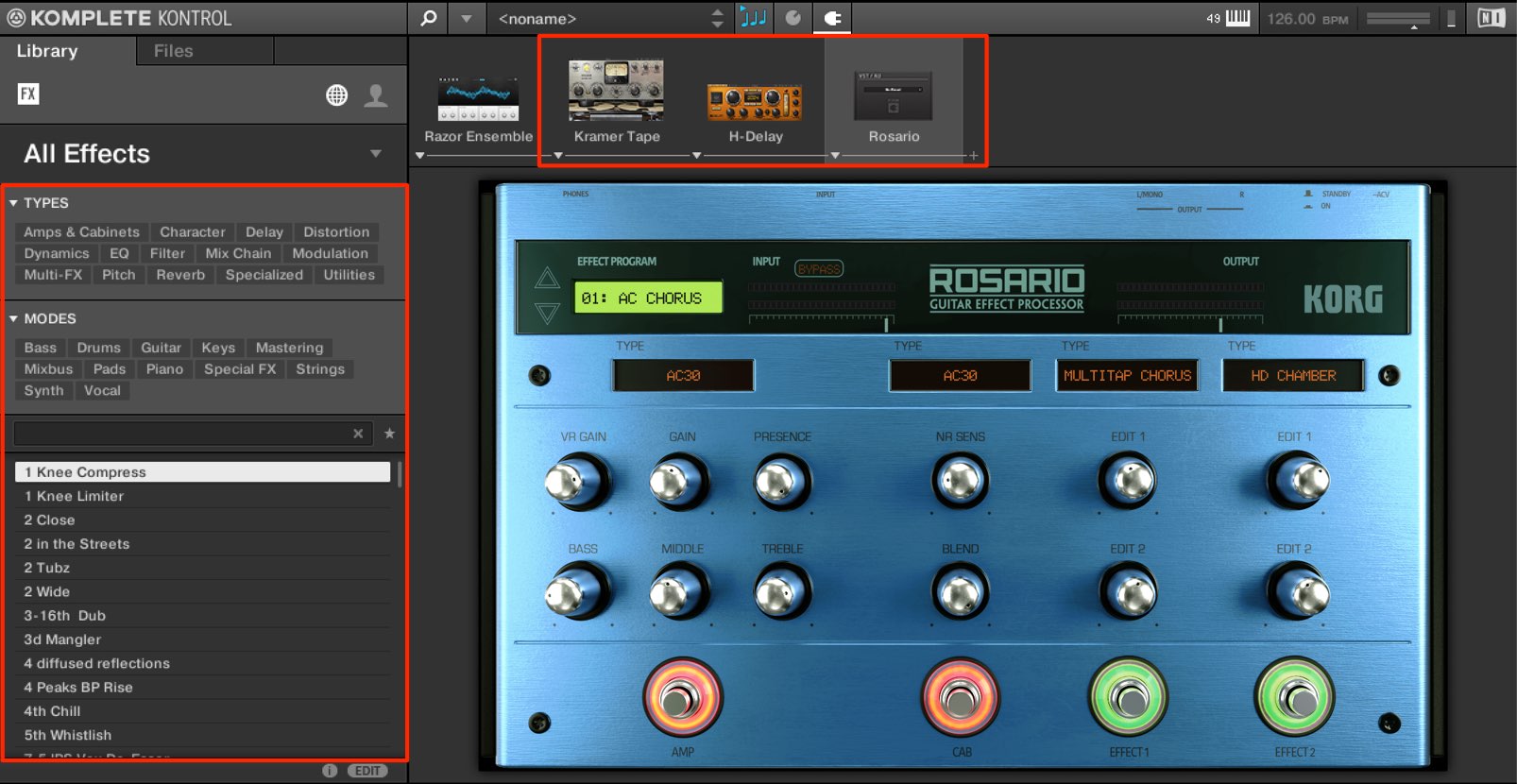This screenshot has width=1517, height=784.
Task: Open the MULTITAP CHORUS type selector
Action: 1127,376
